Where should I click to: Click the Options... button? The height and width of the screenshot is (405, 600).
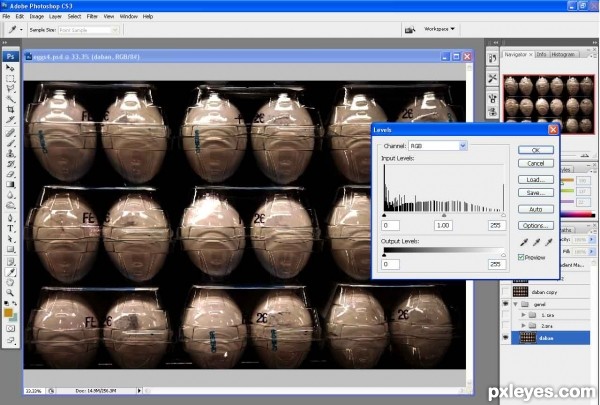(x=536, y=225)
